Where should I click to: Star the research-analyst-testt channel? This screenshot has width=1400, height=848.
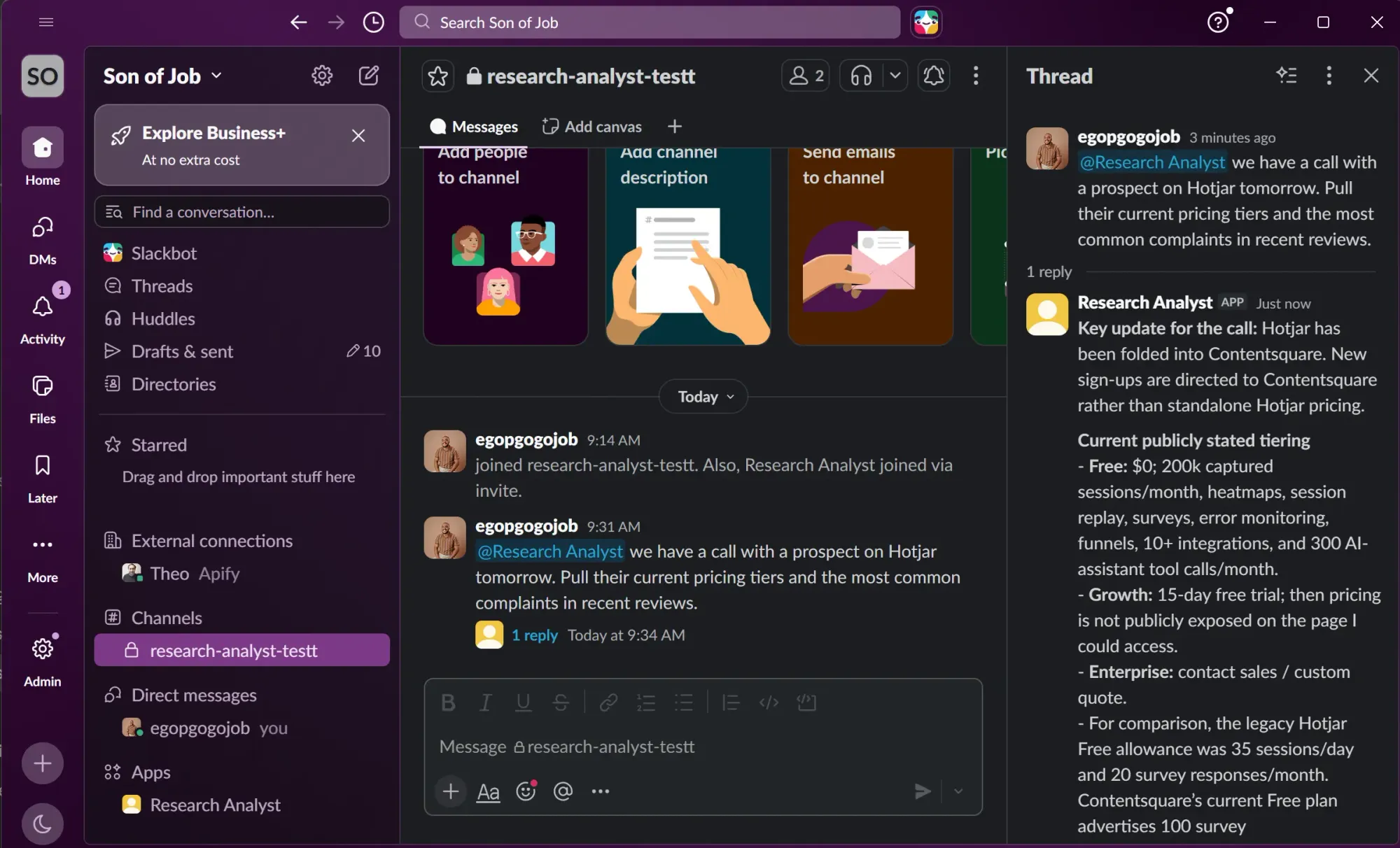438,76
